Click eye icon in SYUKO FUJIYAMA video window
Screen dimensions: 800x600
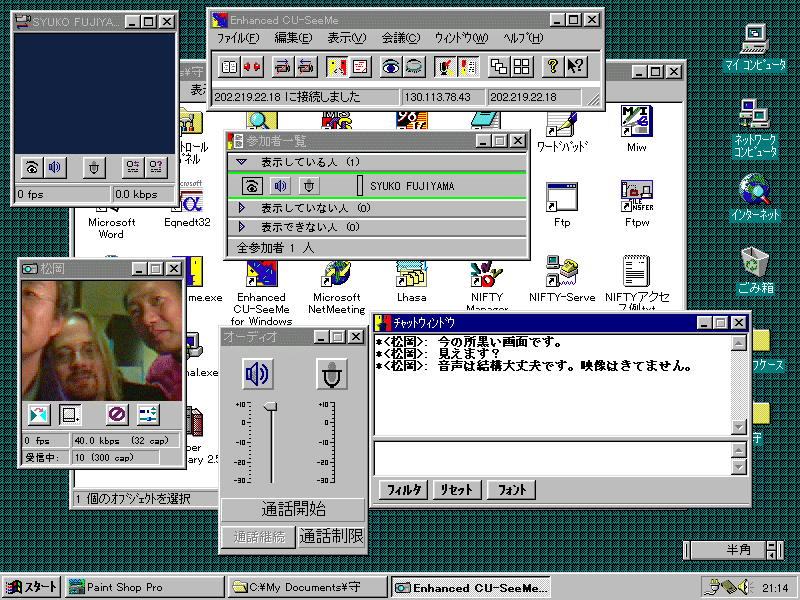click(x=32, y=167)
